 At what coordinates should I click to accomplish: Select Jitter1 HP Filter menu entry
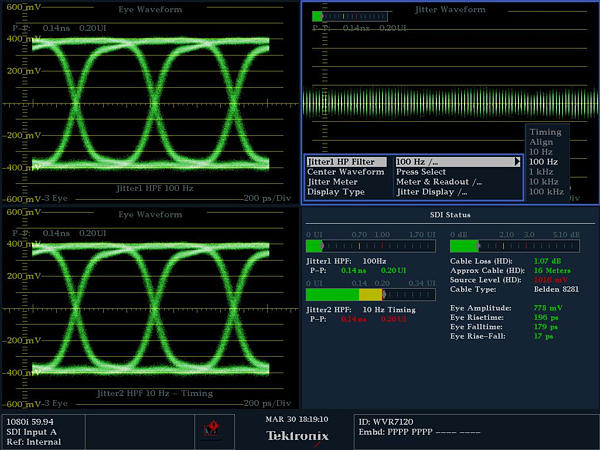pyautogui.click(x=341, y=161)
